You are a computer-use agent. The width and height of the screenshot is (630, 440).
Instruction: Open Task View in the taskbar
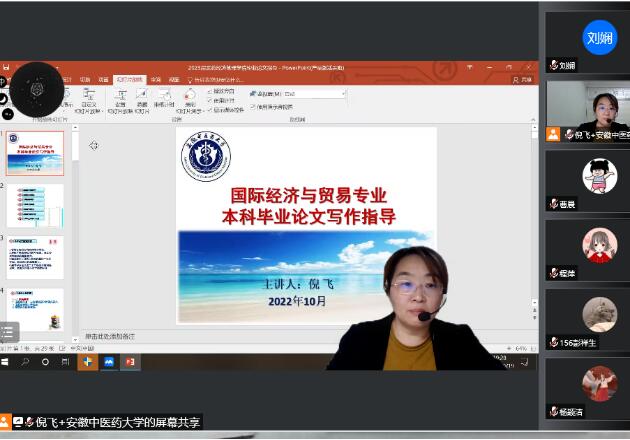[65, 362]
